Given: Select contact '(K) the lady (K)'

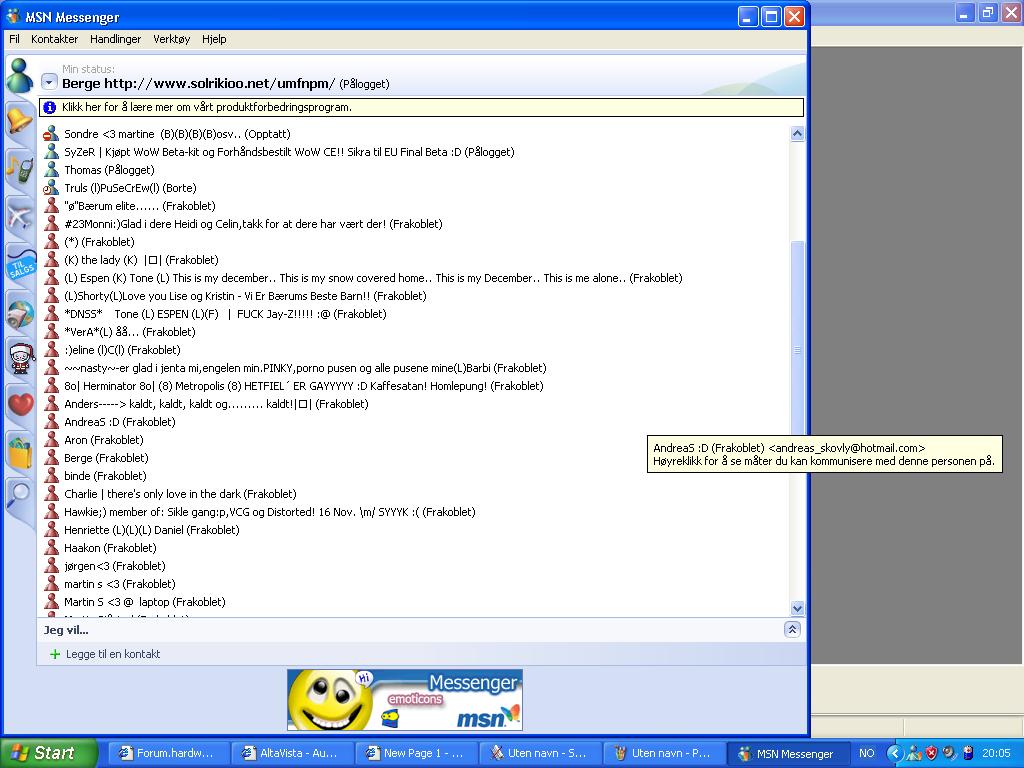Looking at the screenshot, I should 141,260.
